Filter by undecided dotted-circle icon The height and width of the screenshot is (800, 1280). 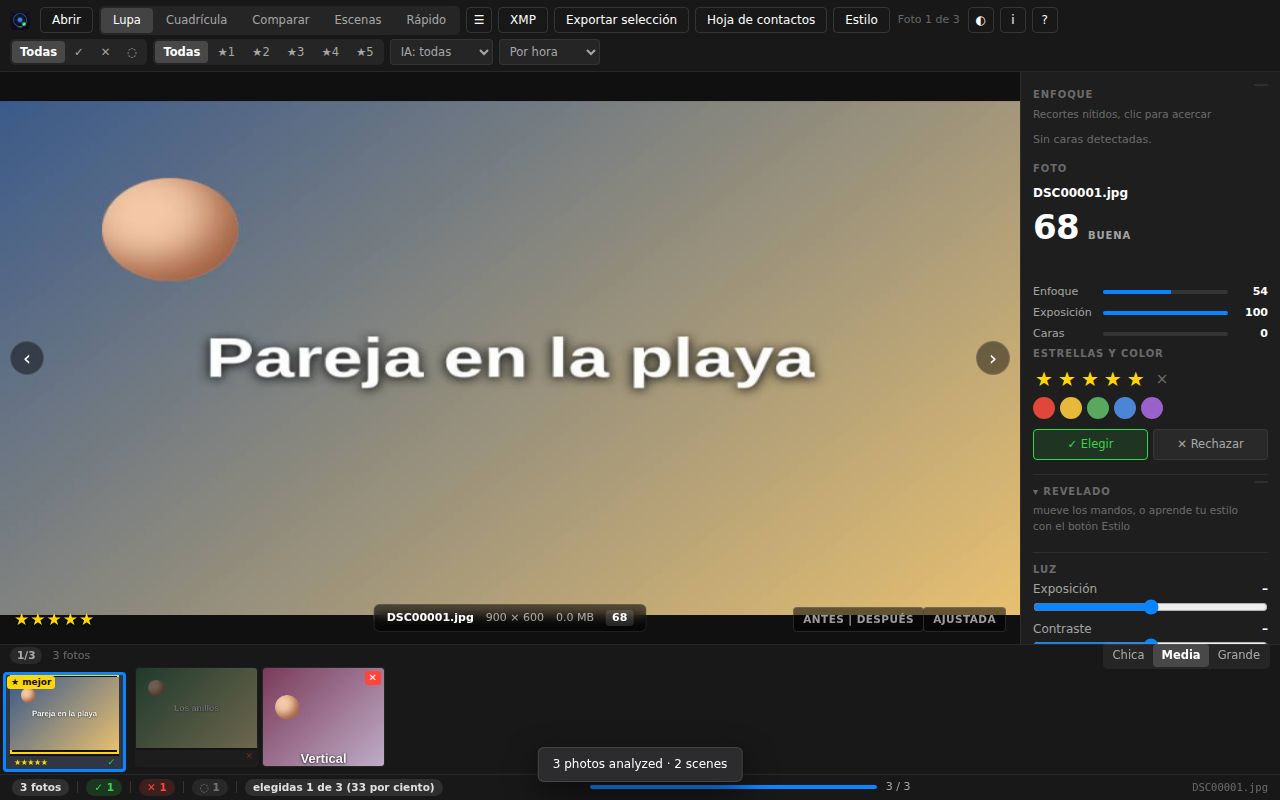click(x=132, y=52)
